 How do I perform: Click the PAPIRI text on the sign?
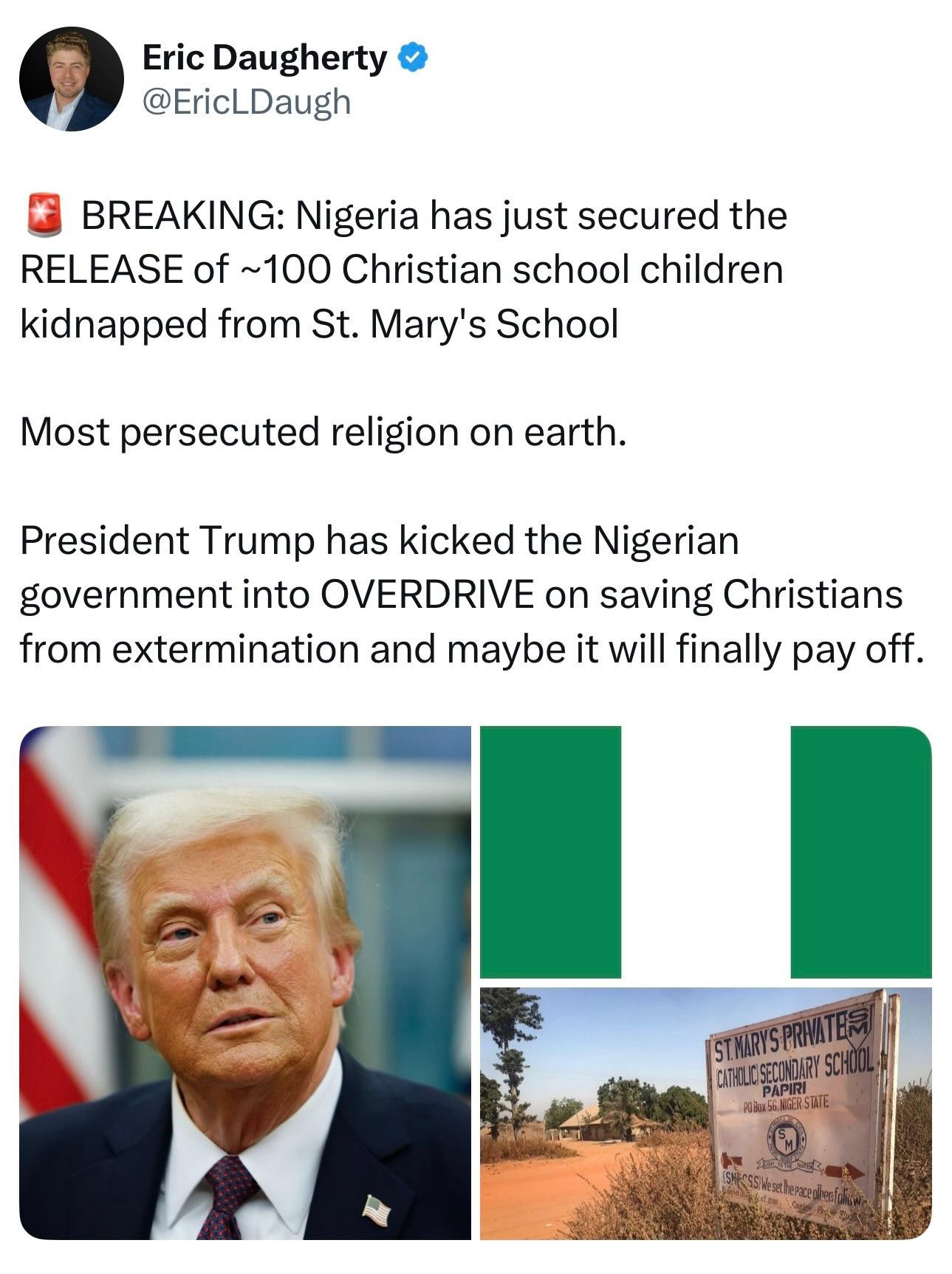[x=785, y=1091]
